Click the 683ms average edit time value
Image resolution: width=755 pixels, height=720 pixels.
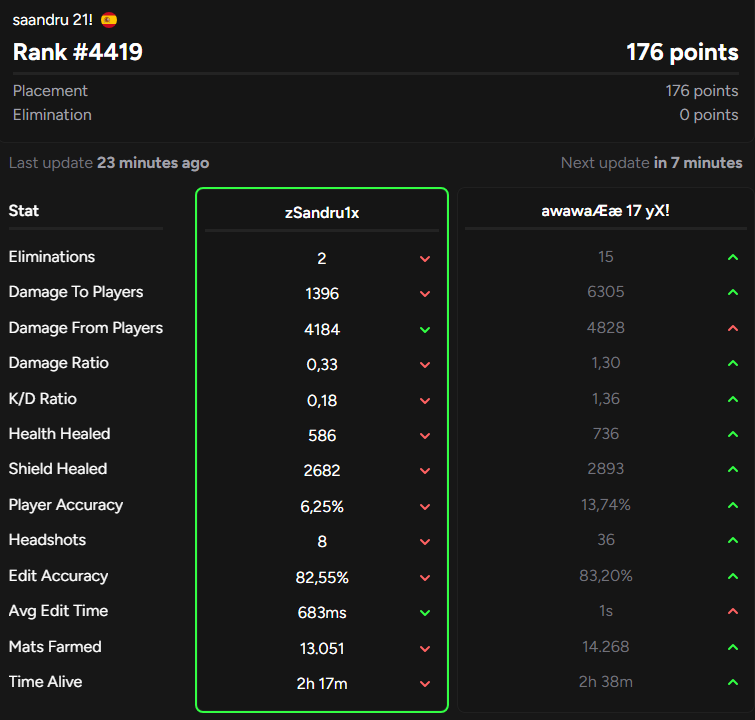coord(322,613)
